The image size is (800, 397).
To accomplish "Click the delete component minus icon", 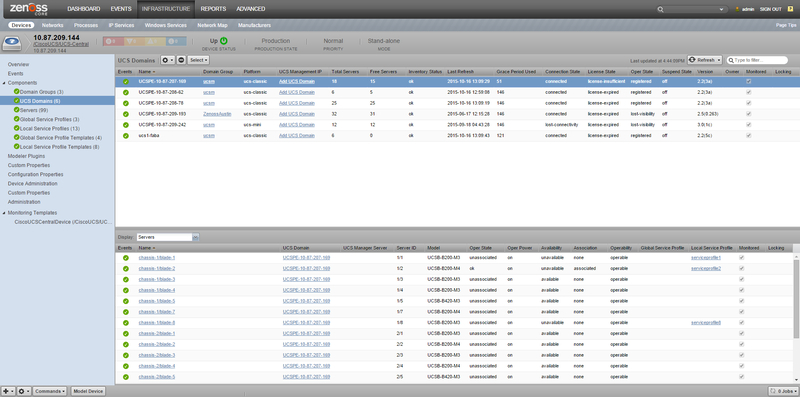I will click(x=181, y=60).
